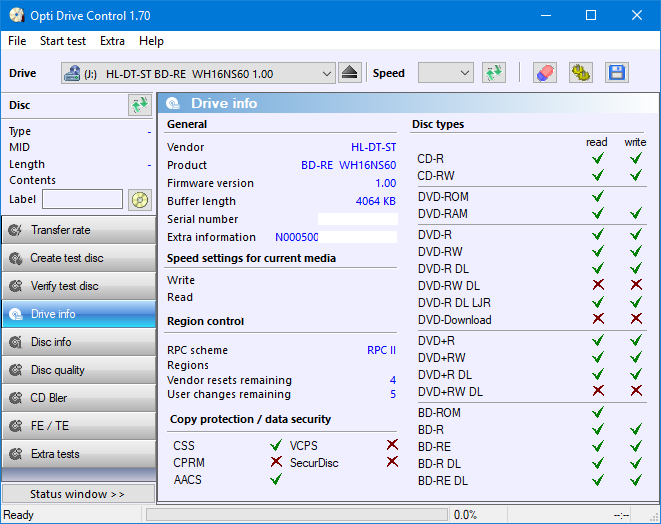Switch to the Transfer rate test
661x524 pixels.
(78, 230)
